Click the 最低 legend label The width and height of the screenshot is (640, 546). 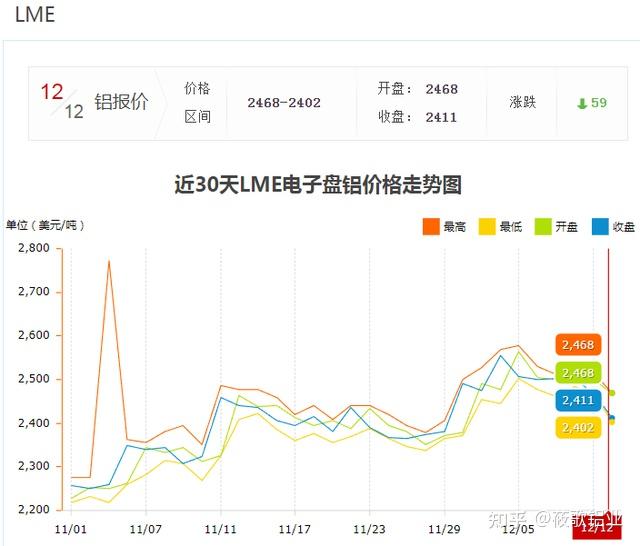(x=511, y=227)
